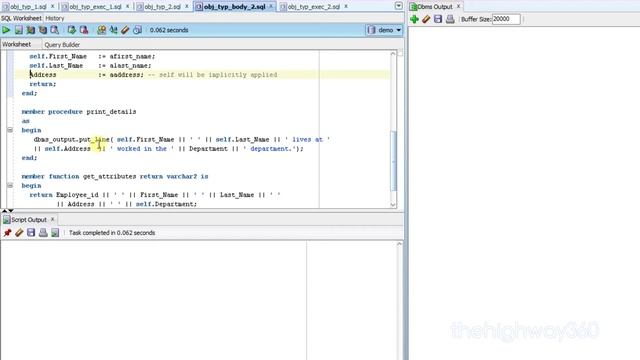The image size is (640, 360).
Task: Close the obj_typ_exec_1.sql tab
Action: [127, 7]
